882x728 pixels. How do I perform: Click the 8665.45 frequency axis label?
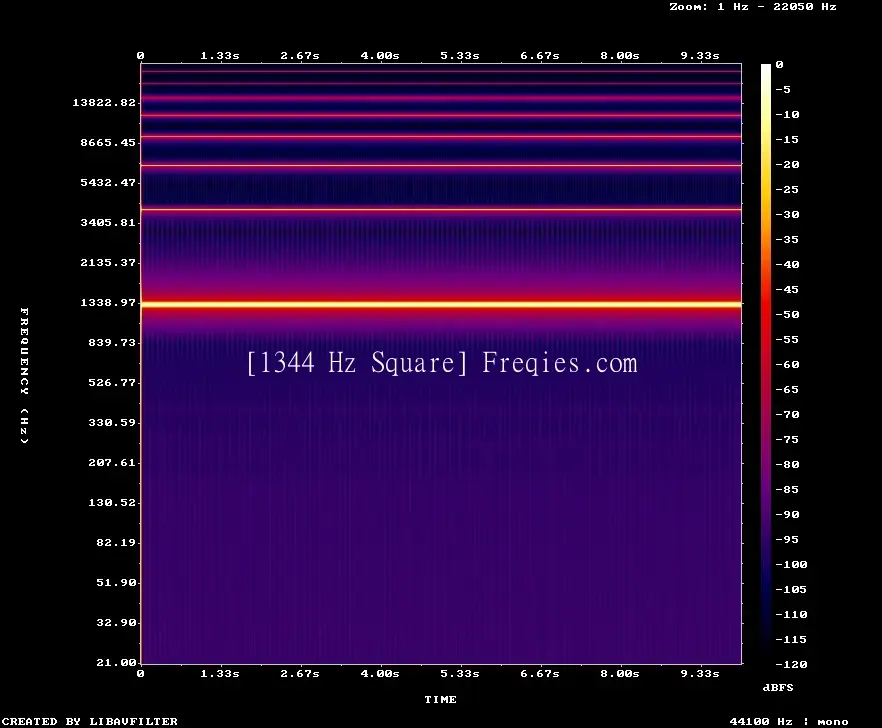pyautogui.click(x=108, y=142)
